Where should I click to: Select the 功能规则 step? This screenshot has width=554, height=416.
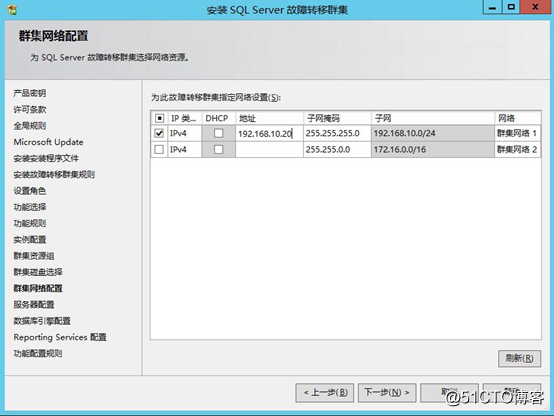pos(30,223)
